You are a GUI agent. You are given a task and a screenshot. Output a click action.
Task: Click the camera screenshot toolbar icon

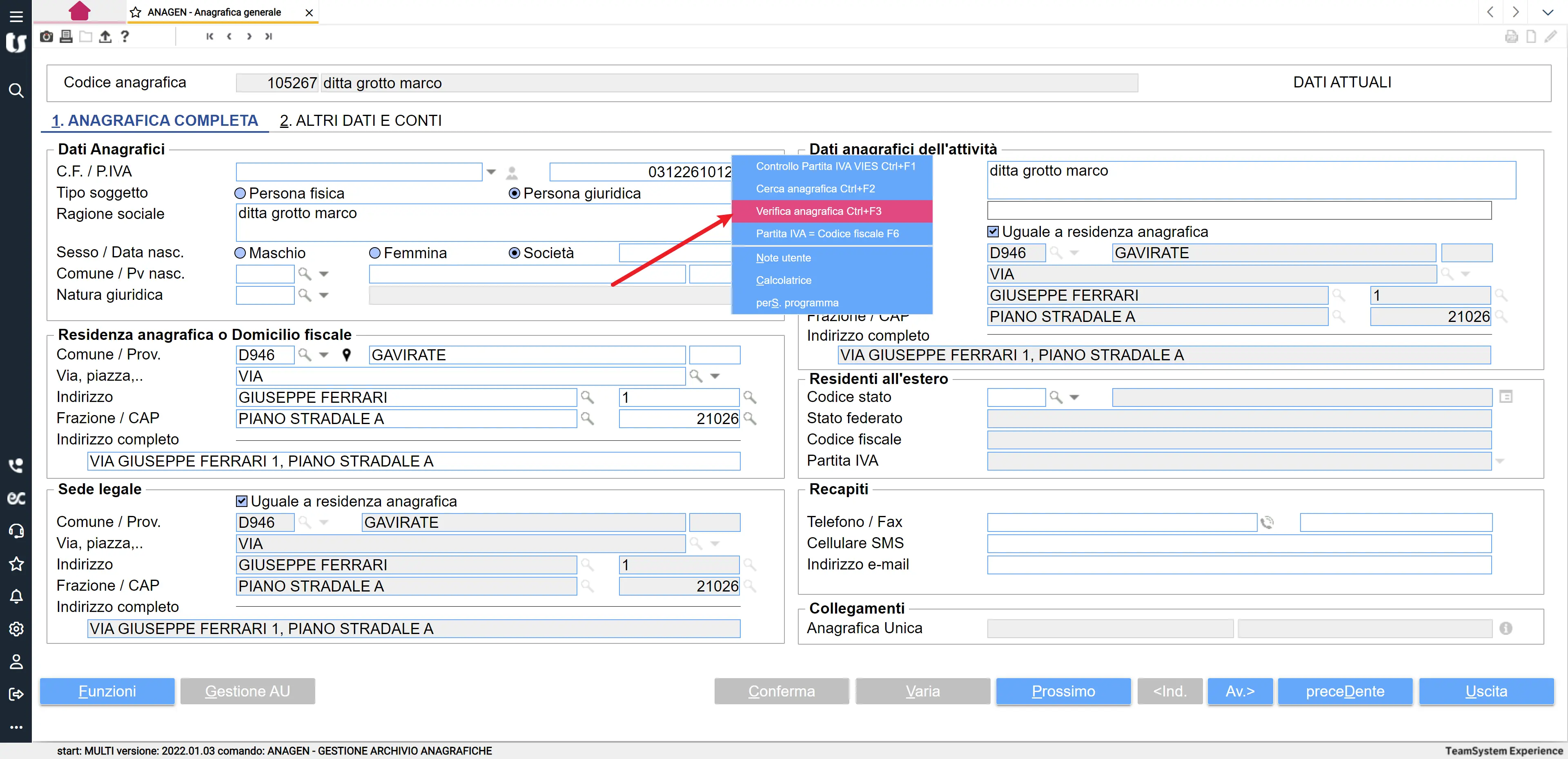pyautogui.click(x=46, y=36)
